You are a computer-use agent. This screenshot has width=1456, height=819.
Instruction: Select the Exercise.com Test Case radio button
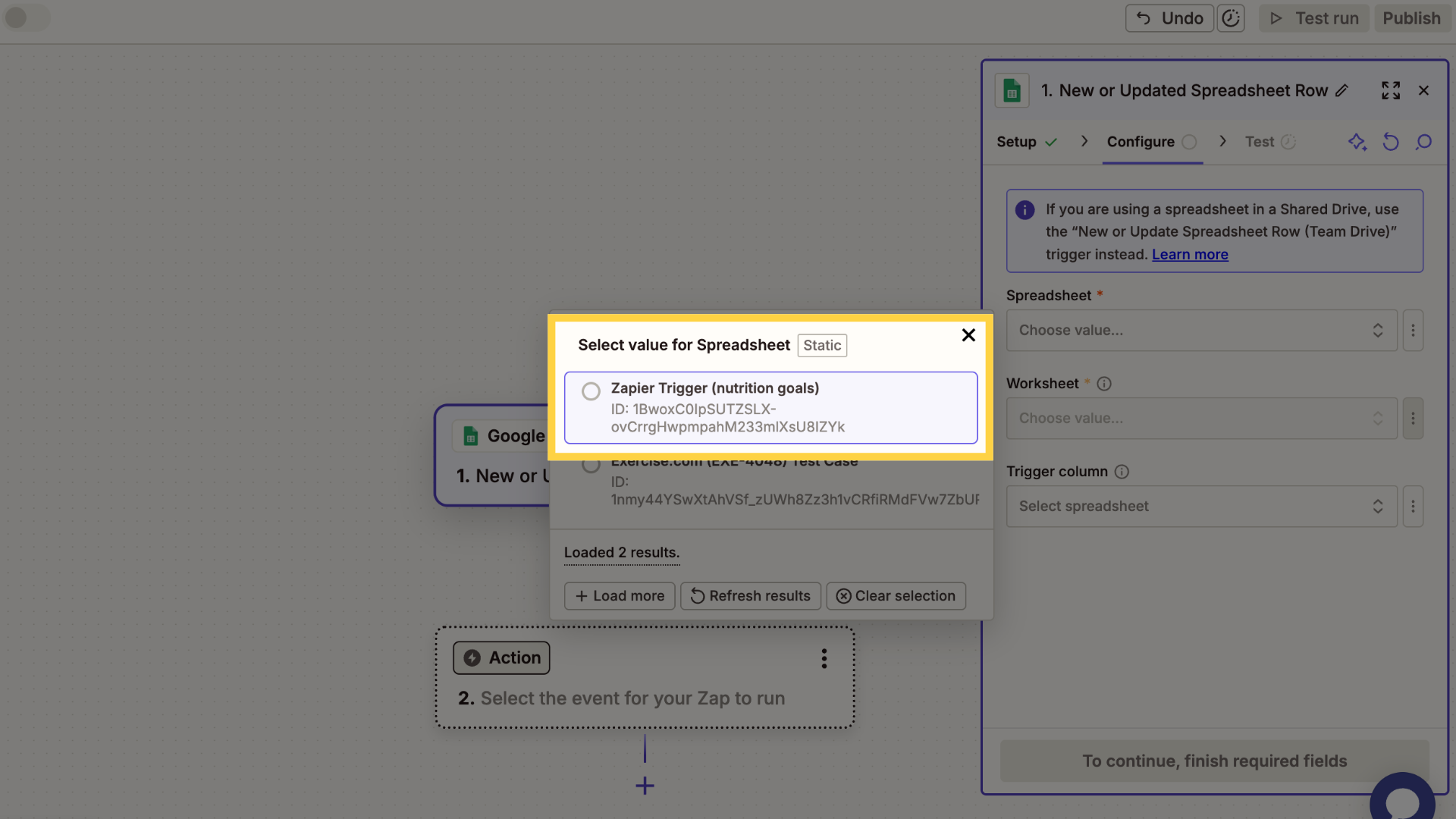tap(591, 464)
